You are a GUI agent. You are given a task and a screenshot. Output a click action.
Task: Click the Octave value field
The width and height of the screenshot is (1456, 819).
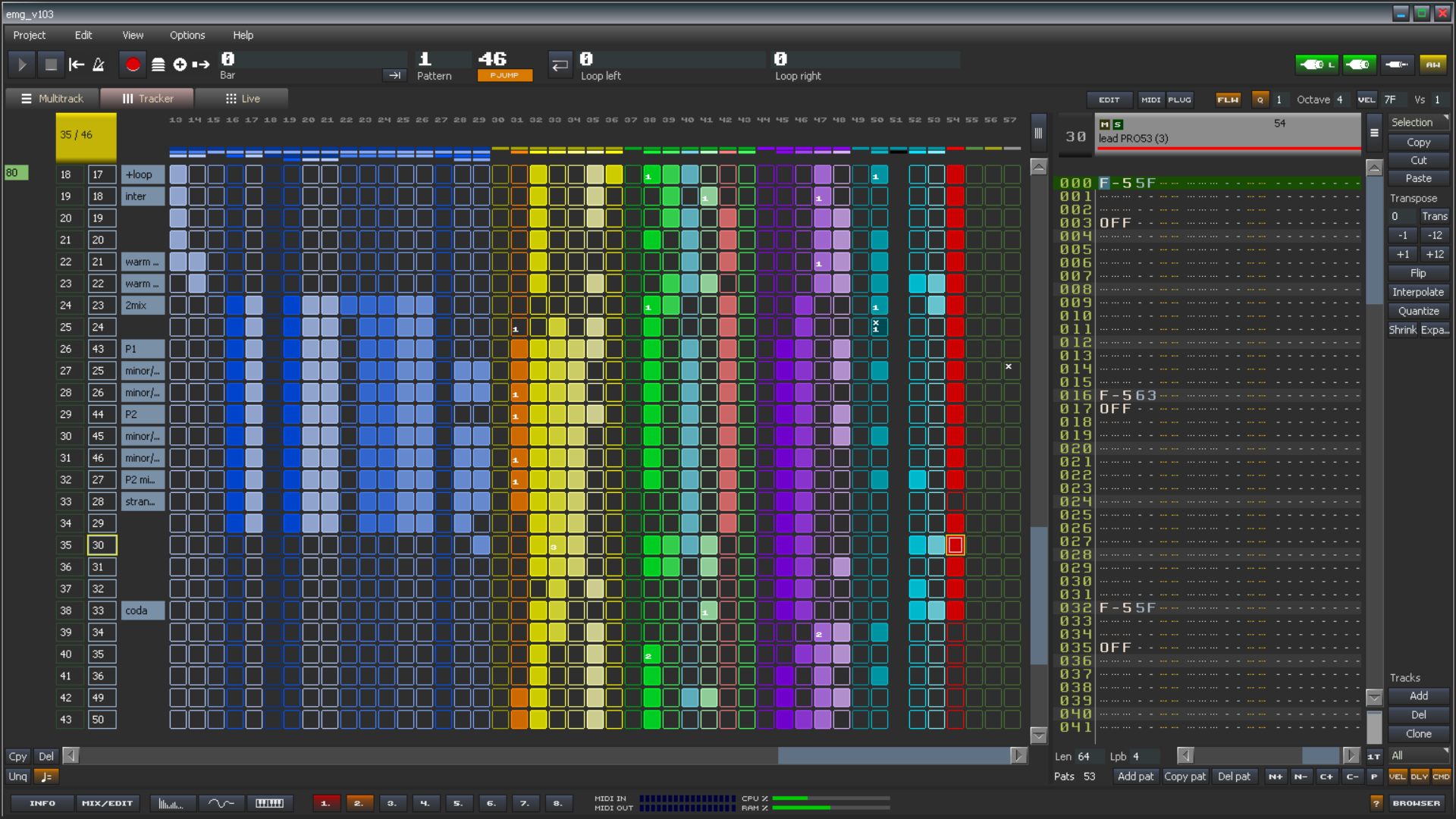pyautogui.click(x=1339, y=99)
